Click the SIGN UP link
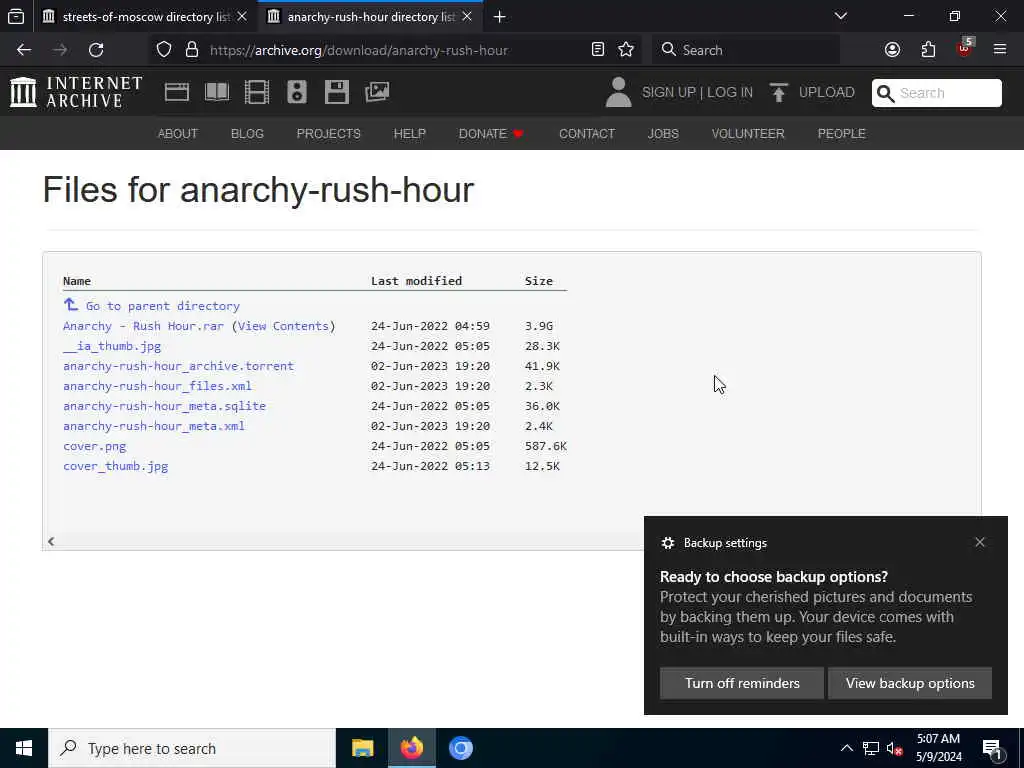This screenshot has width=1024, height=768. point(669,93)
